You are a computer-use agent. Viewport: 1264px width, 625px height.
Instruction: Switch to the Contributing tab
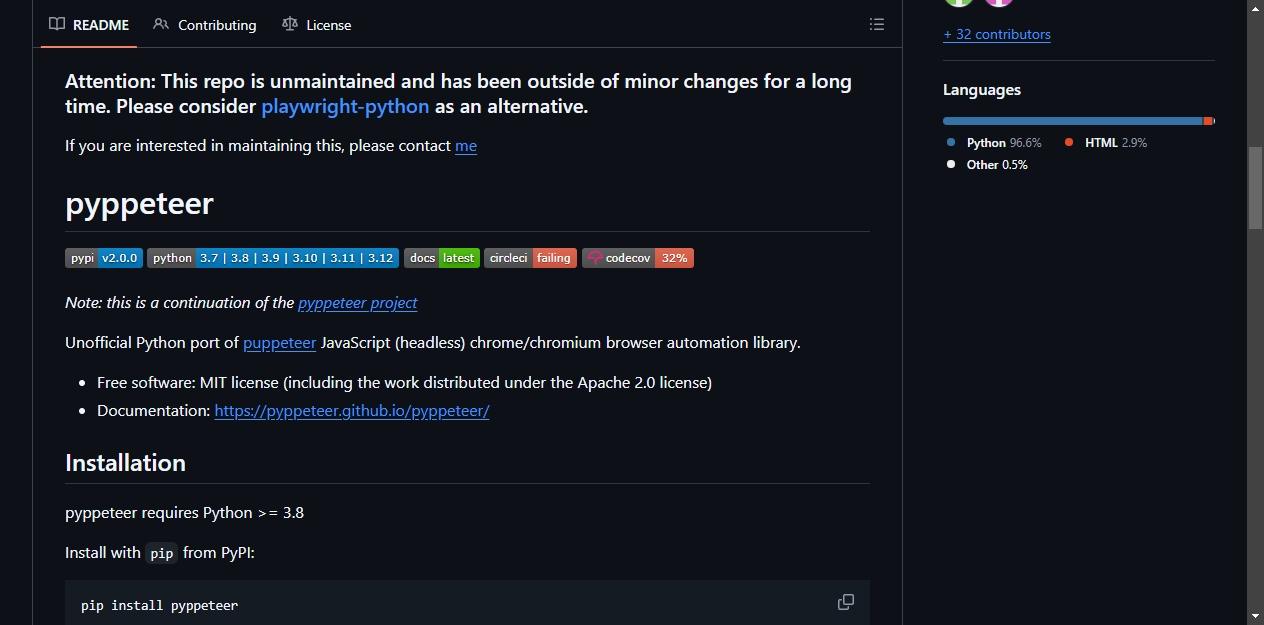pyautogui.click(x=205, y=24)
